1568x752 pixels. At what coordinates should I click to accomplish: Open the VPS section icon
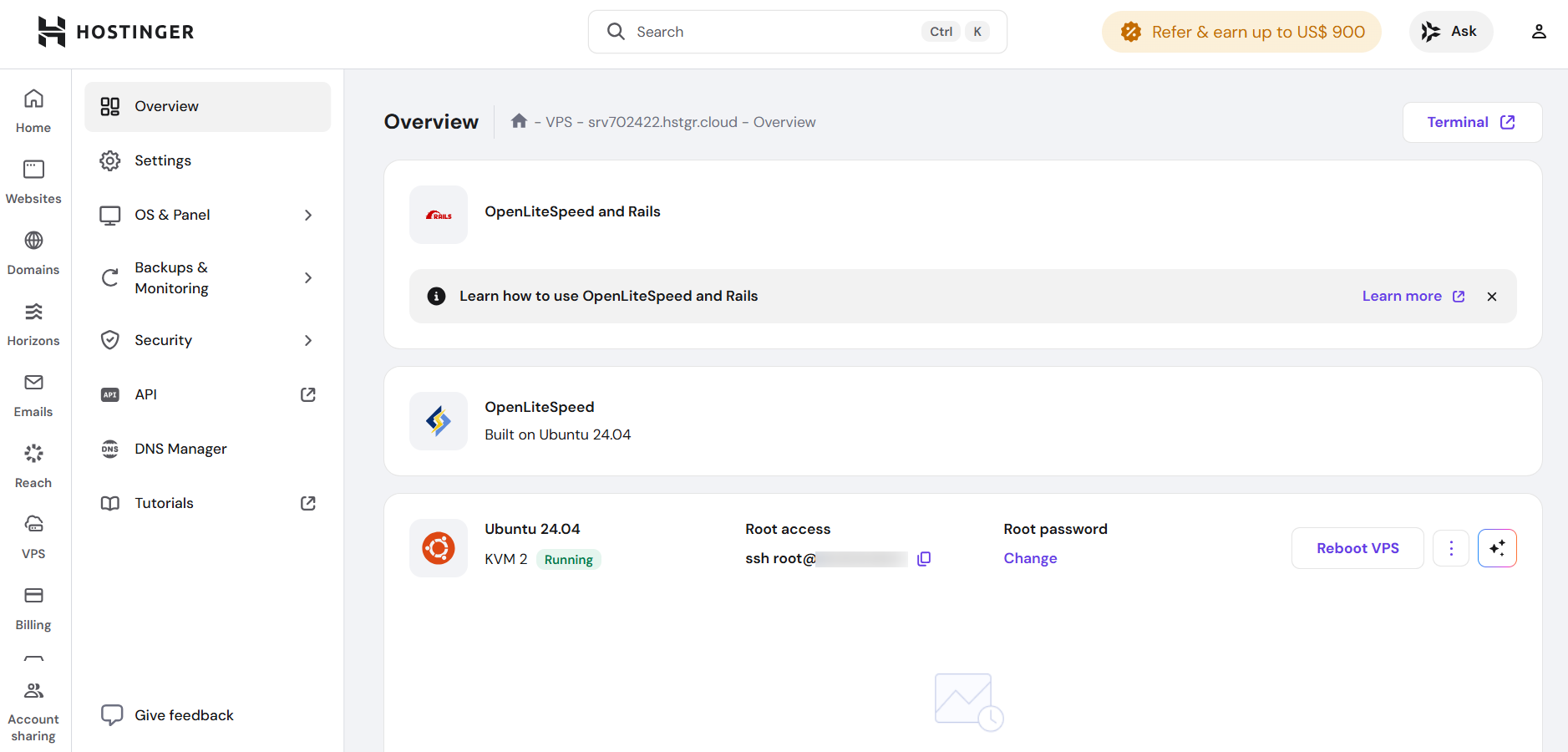coord(33,525)
